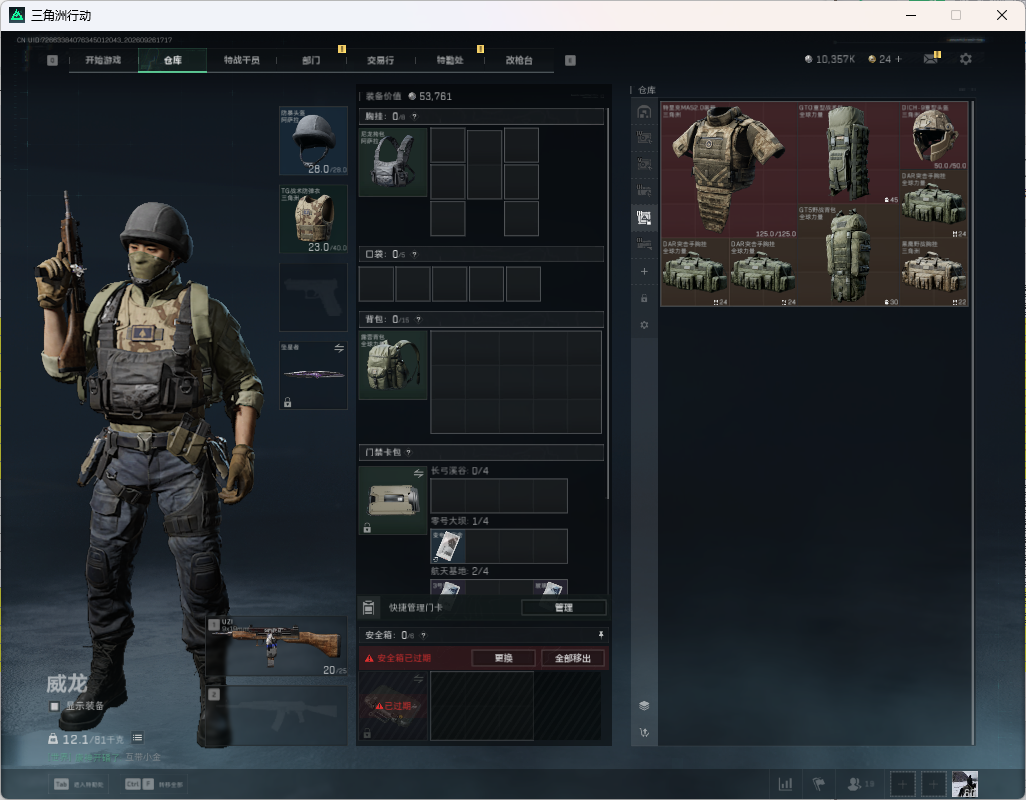Add a new warehouse container with plus
Viewport: 1026px width, 800px height.
tap(644, 271)
